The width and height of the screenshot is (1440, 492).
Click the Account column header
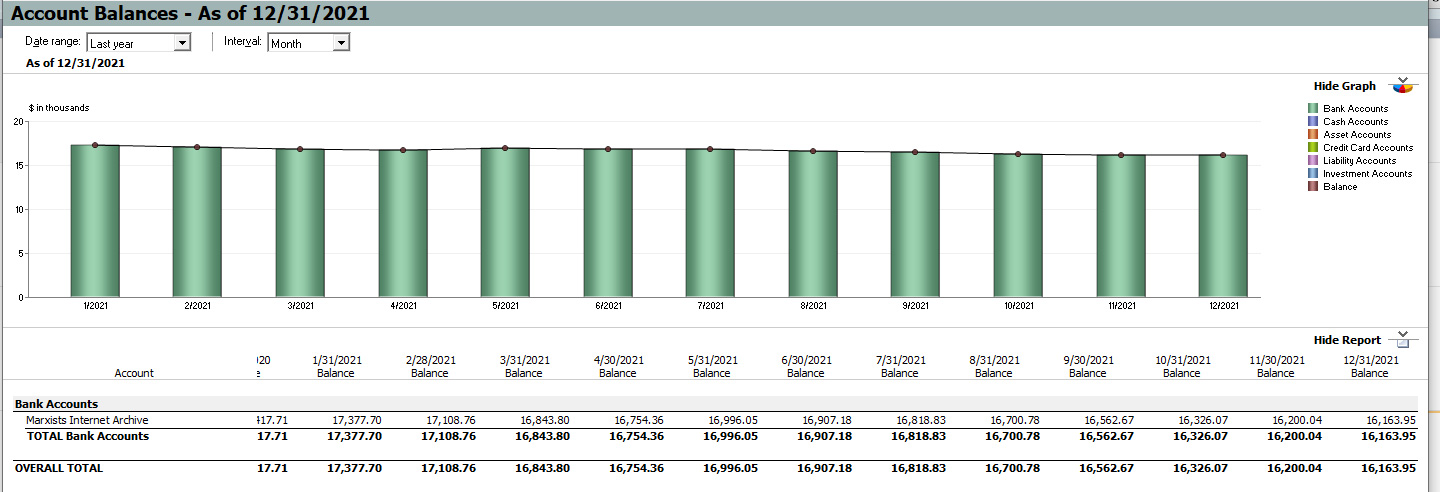point(134,373)
